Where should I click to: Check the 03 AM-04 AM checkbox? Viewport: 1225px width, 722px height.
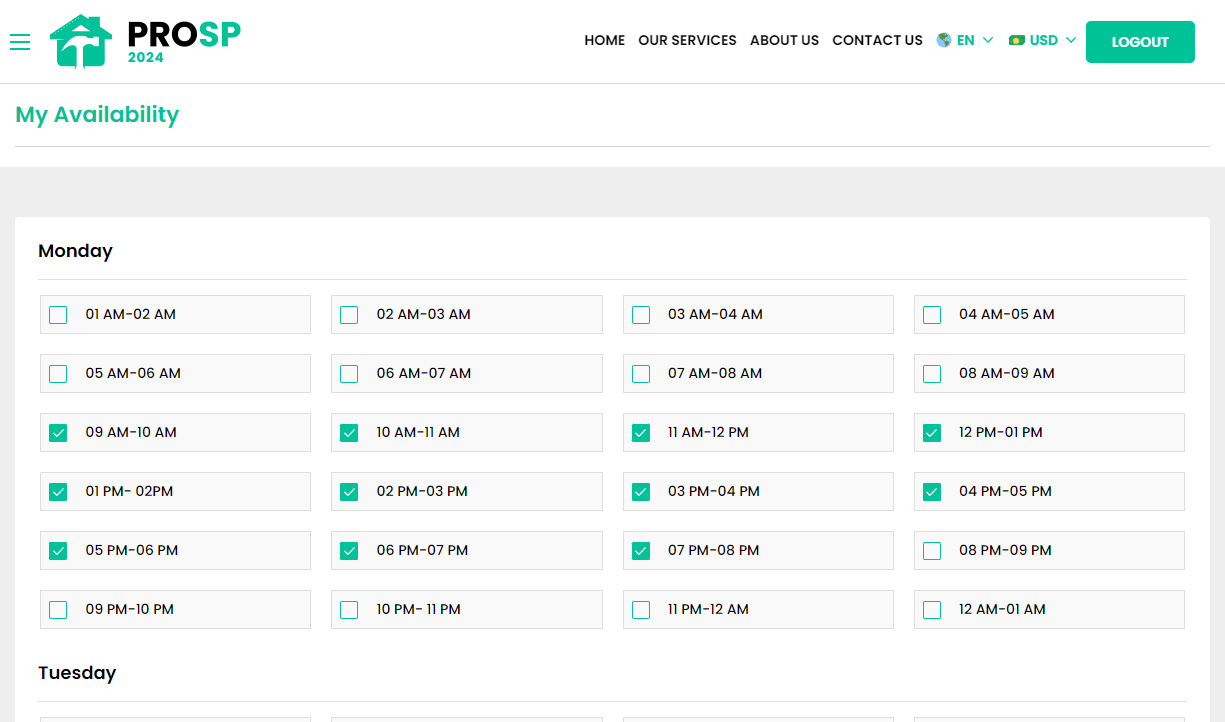(641, 315)
